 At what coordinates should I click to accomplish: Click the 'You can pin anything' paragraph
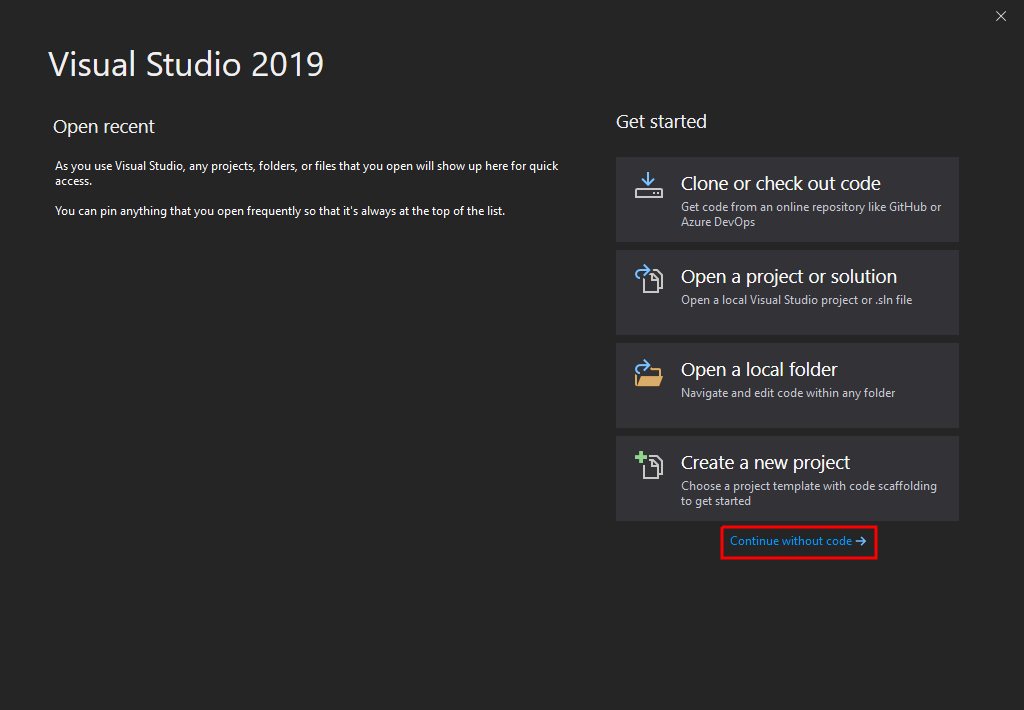point(280,212)
